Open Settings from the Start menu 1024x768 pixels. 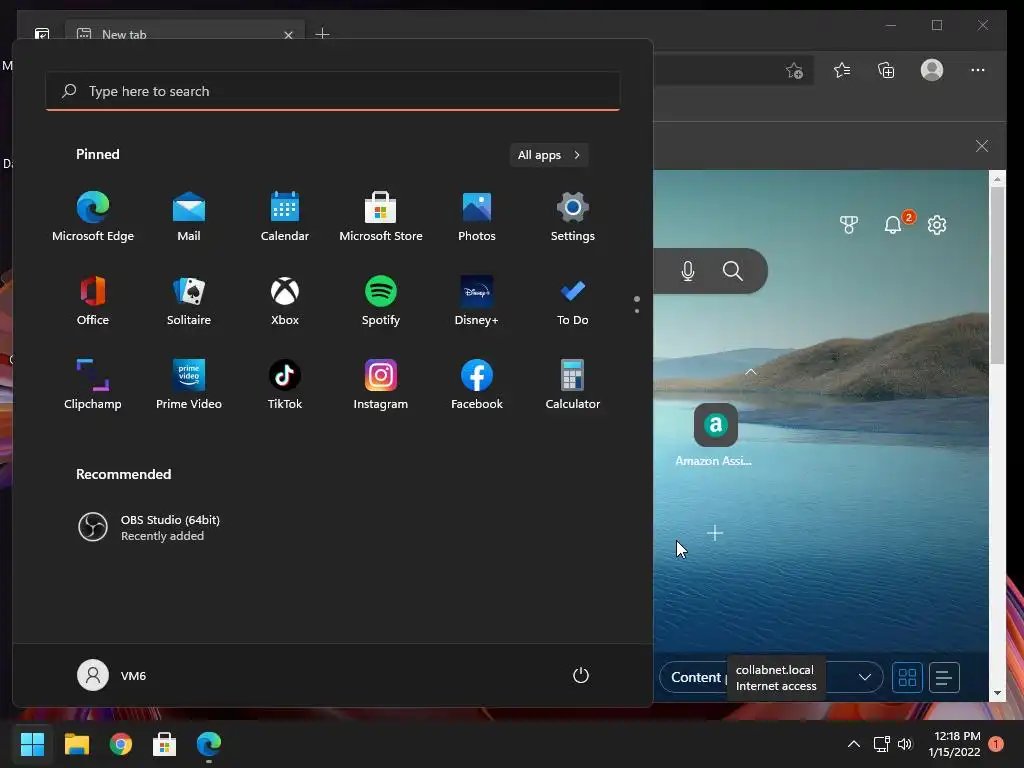coord(573,217)
